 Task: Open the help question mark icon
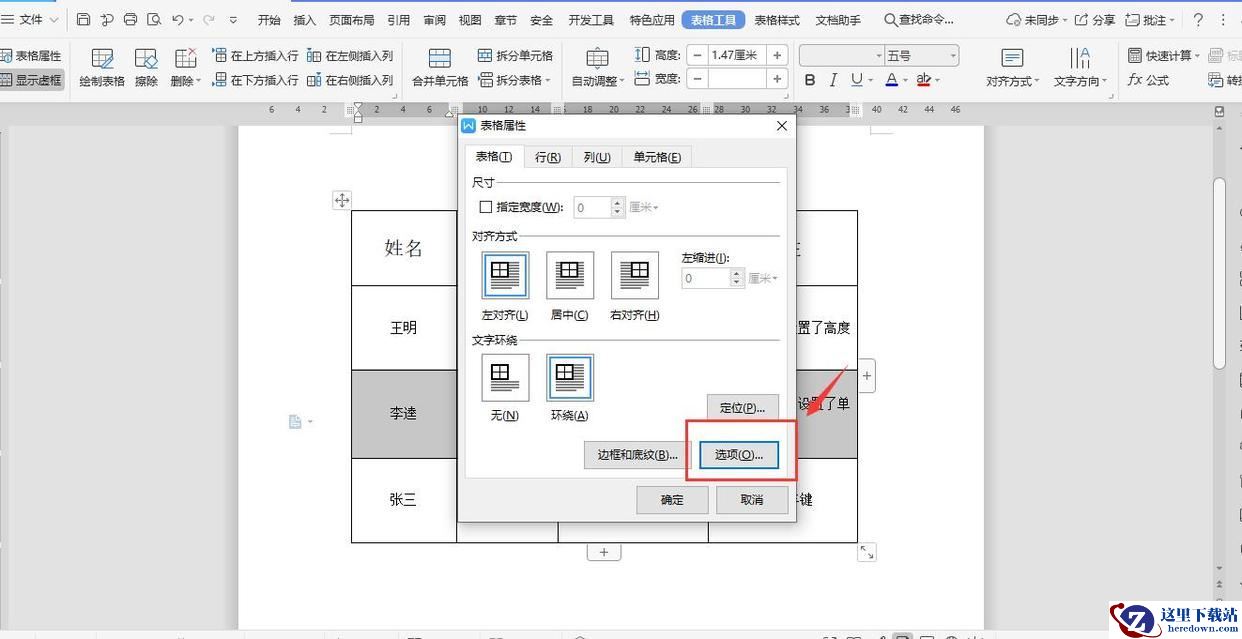click(x=1198, y=20)
